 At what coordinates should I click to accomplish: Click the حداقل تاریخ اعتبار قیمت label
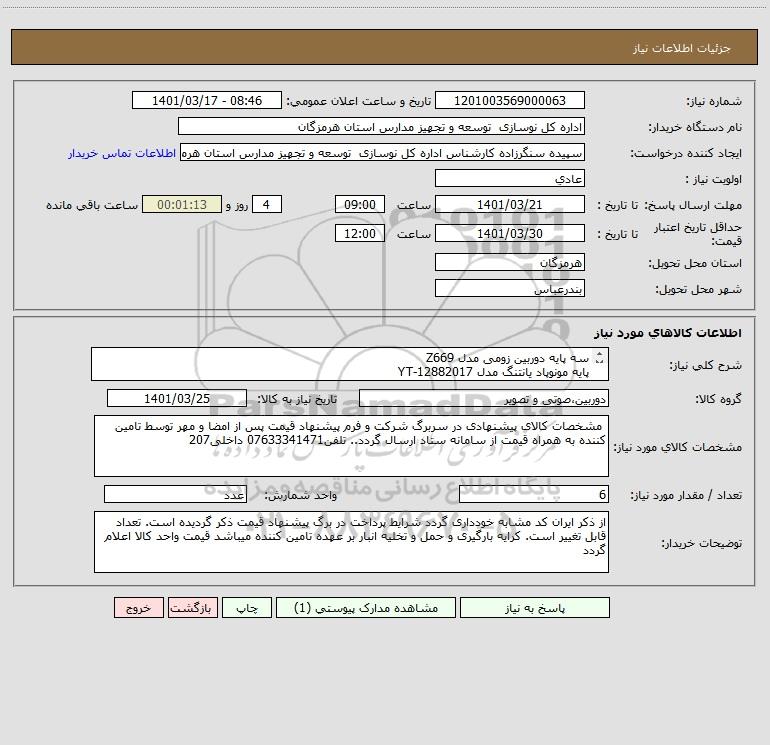[x=698, y=234]
